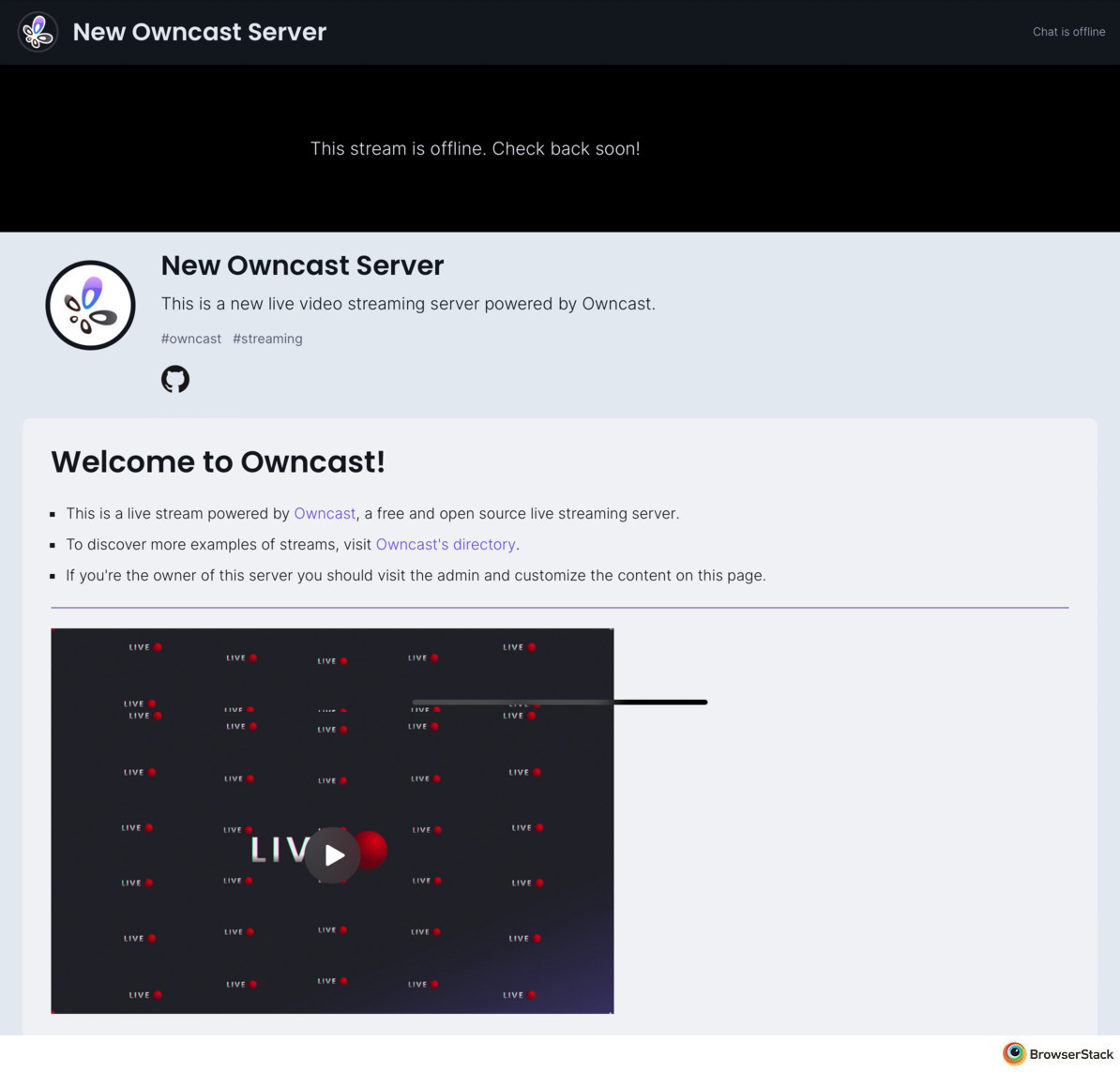Click the BrowserStack logo icon
The width and height of the screenshot is (1120, 1072).
[1014, 1053]
